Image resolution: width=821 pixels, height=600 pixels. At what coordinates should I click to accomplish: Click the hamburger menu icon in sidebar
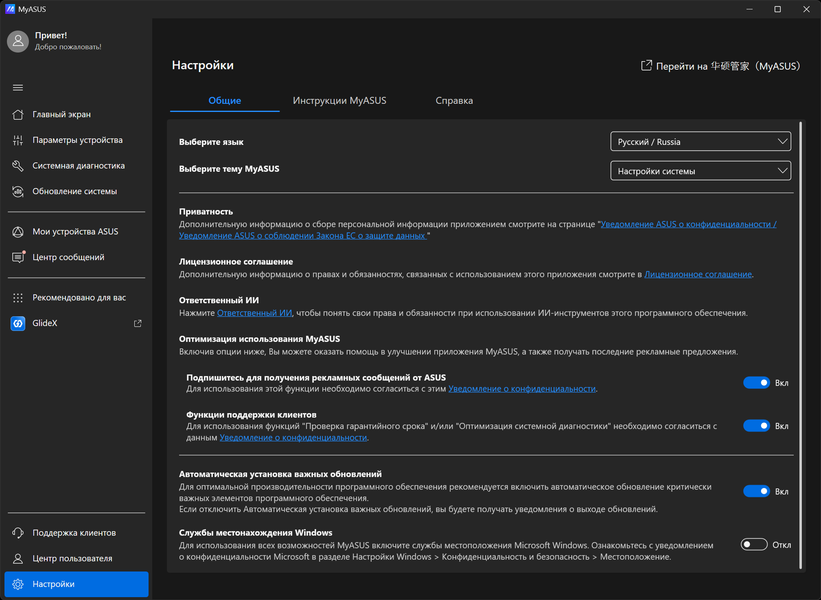click(17, 88)
